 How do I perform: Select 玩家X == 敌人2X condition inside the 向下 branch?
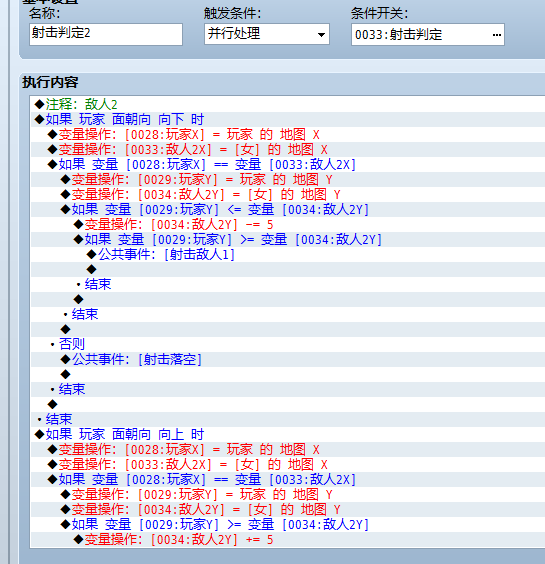288,164
